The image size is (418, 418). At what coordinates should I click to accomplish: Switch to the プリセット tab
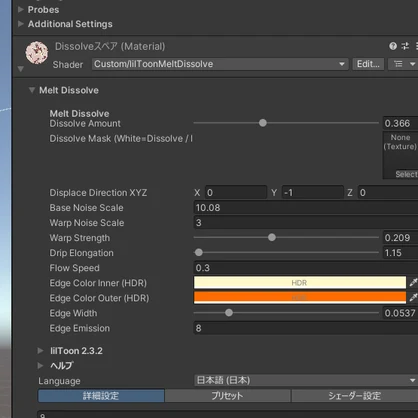[x=227, y=396]
